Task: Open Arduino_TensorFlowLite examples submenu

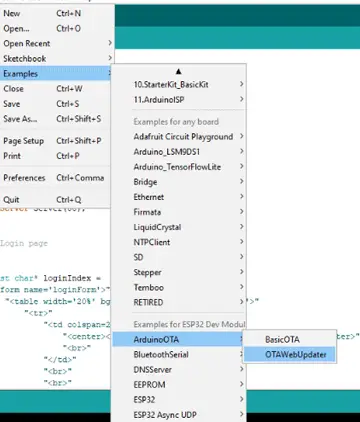Action: pos(179,167)
